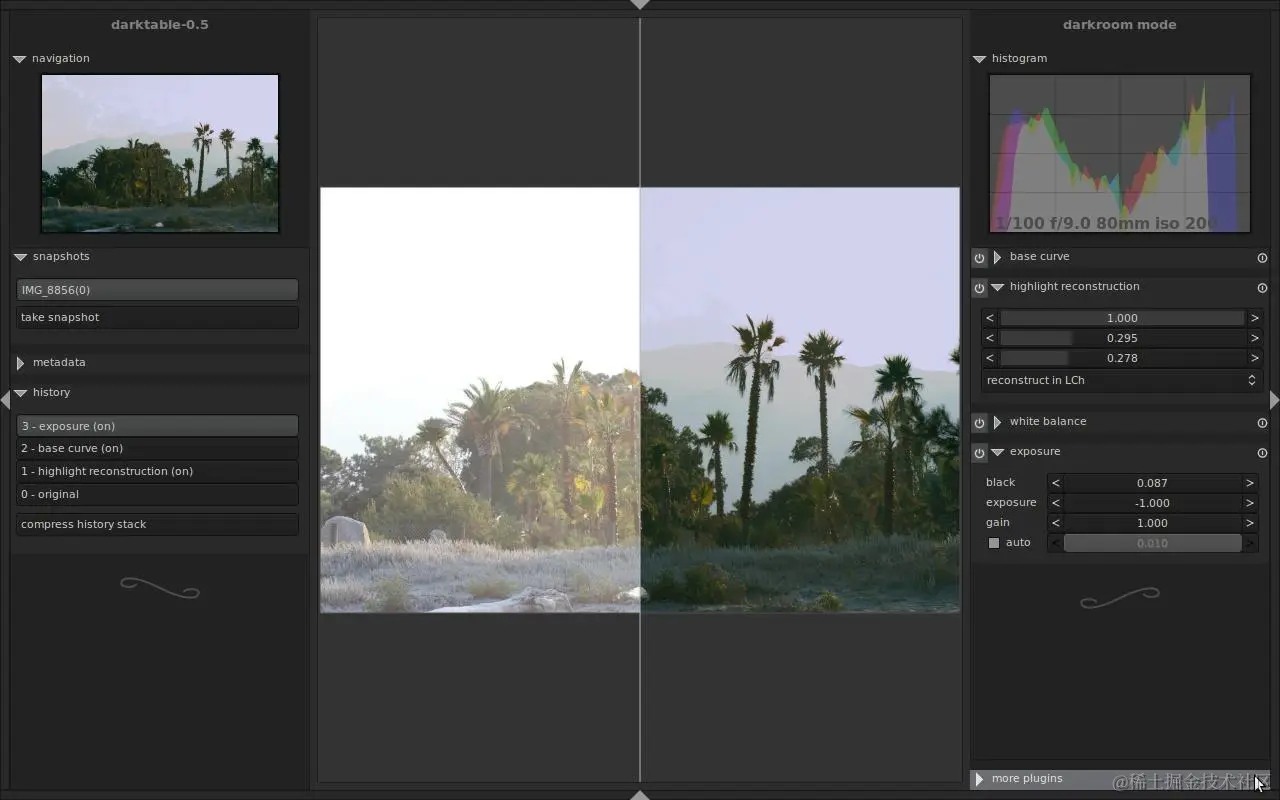Increase black level with right arrow
This screenshot has width=1280, height=800.
[x=1250, y=483]
